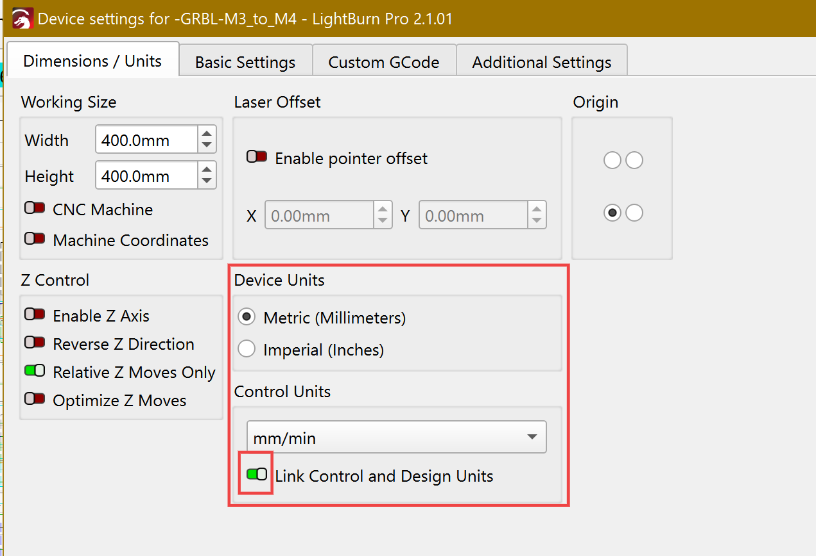Click the Width 400.0mm input field
Image resolution: width=816 pixels, height=556 pixels.
click(146, 140)
